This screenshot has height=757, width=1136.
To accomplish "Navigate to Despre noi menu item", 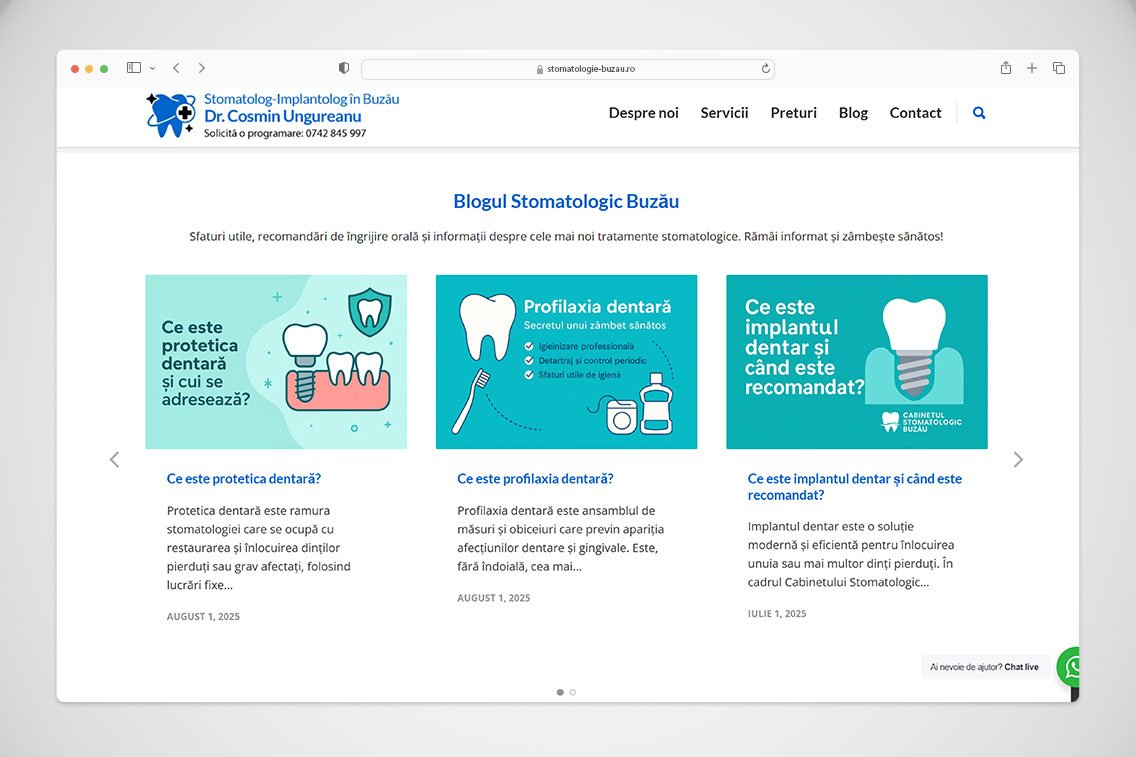I will 643,113.
